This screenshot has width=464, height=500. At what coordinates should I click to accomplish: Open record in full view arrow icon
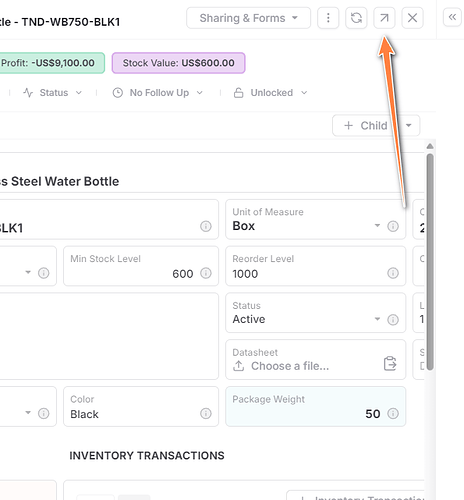tap(384, 18)
